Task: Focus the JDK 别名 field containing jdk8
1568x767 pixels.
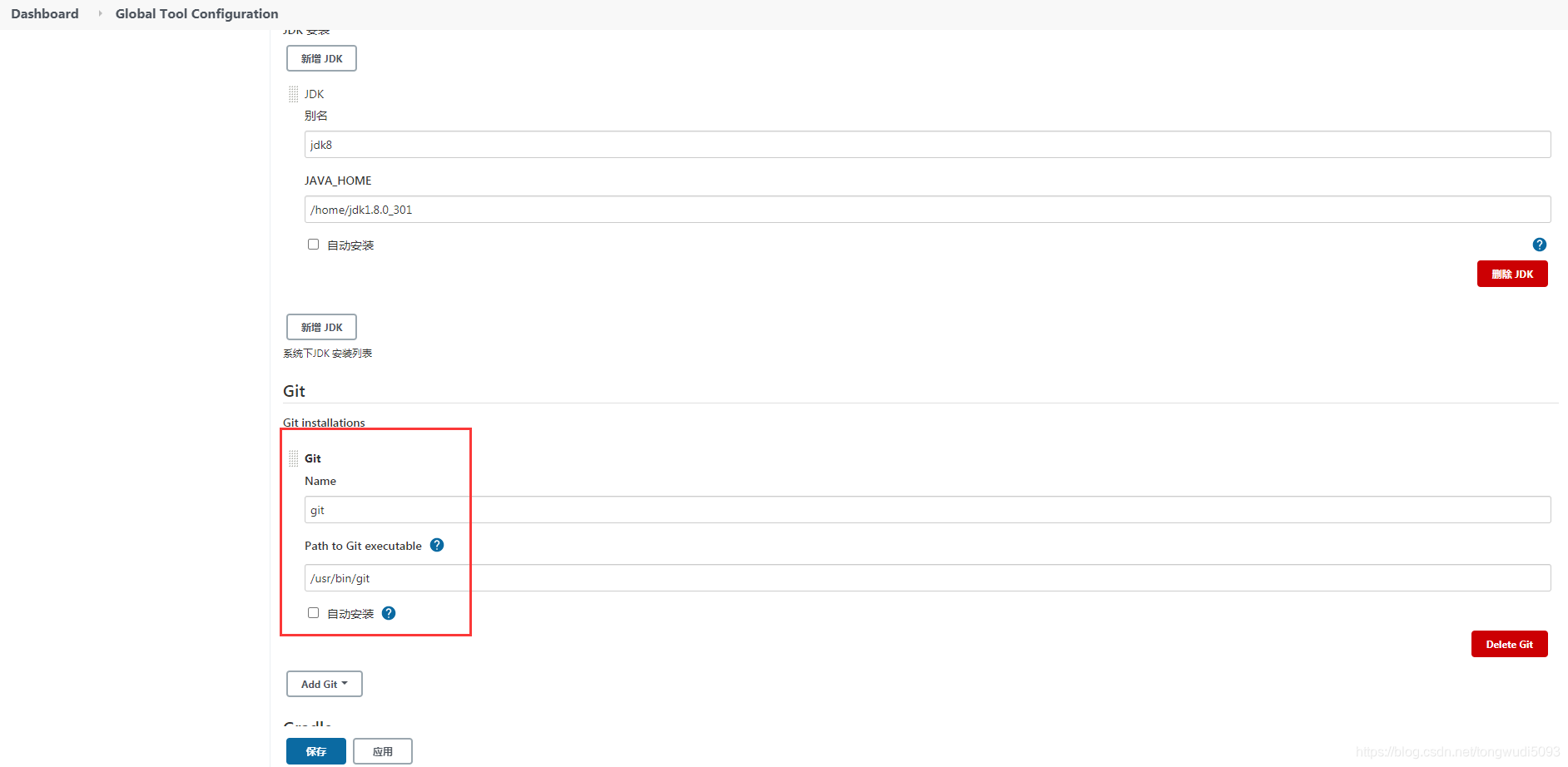Action: (x=927, y=144)
